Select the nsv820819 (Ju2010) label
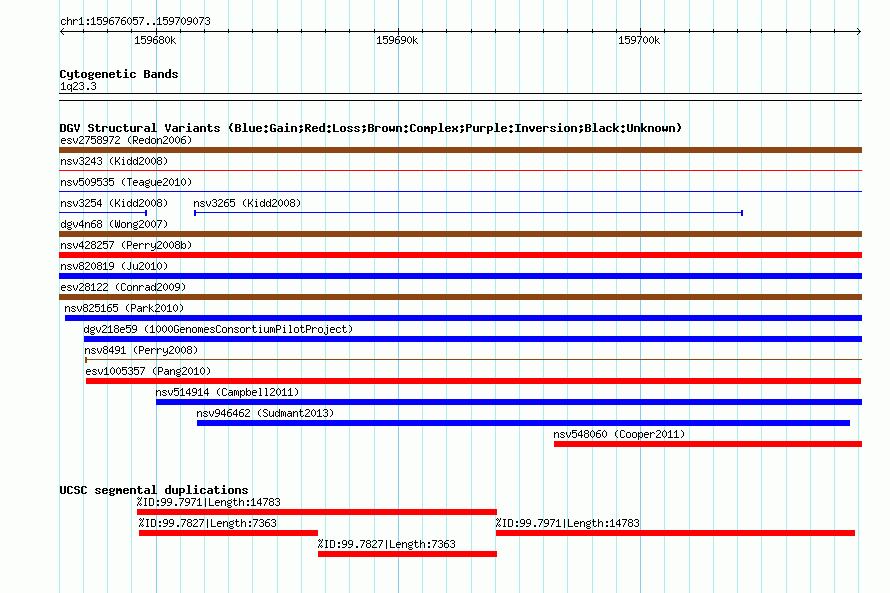 pos(114,266)
